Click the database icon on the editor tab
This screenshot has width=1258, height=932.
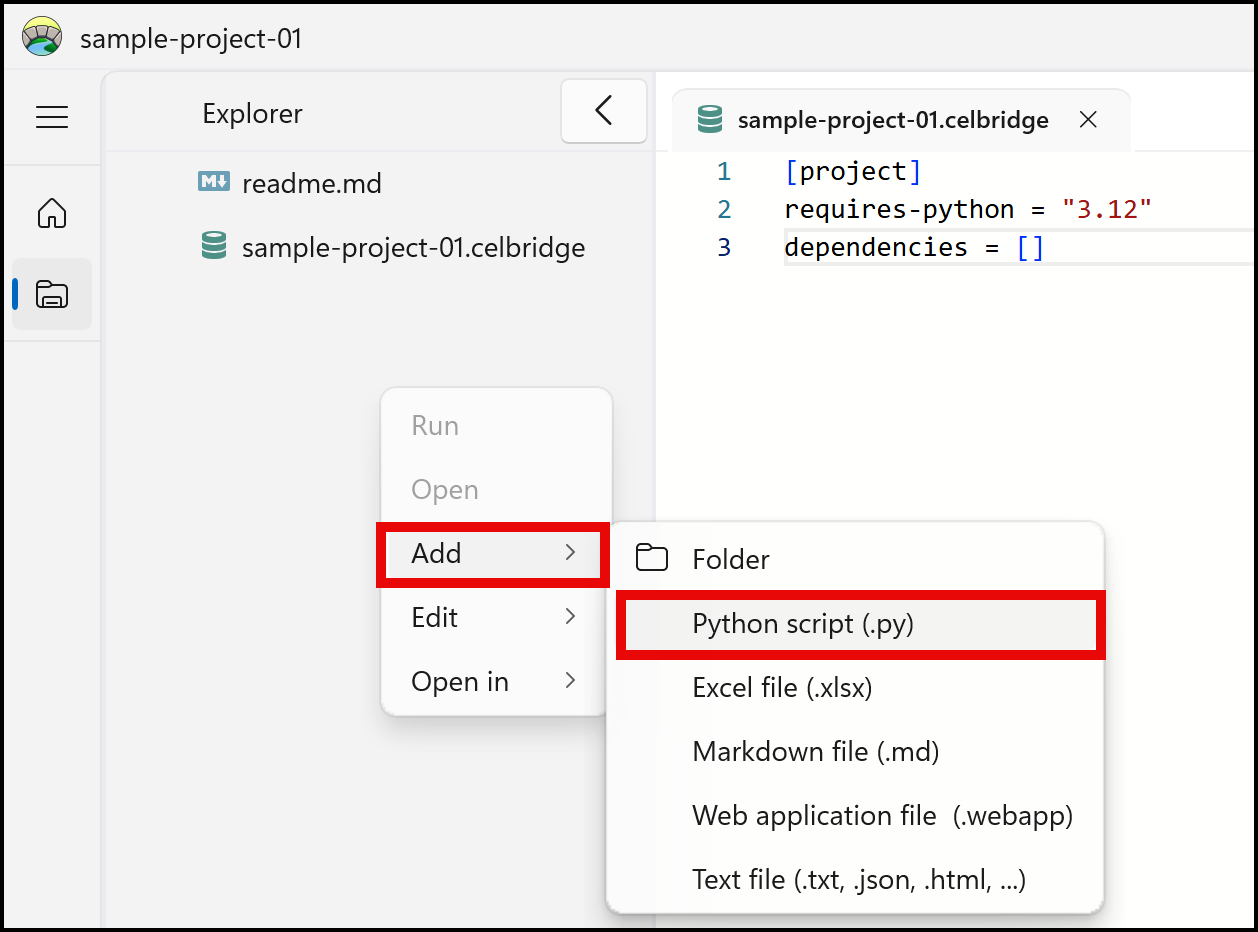[710, 120]
